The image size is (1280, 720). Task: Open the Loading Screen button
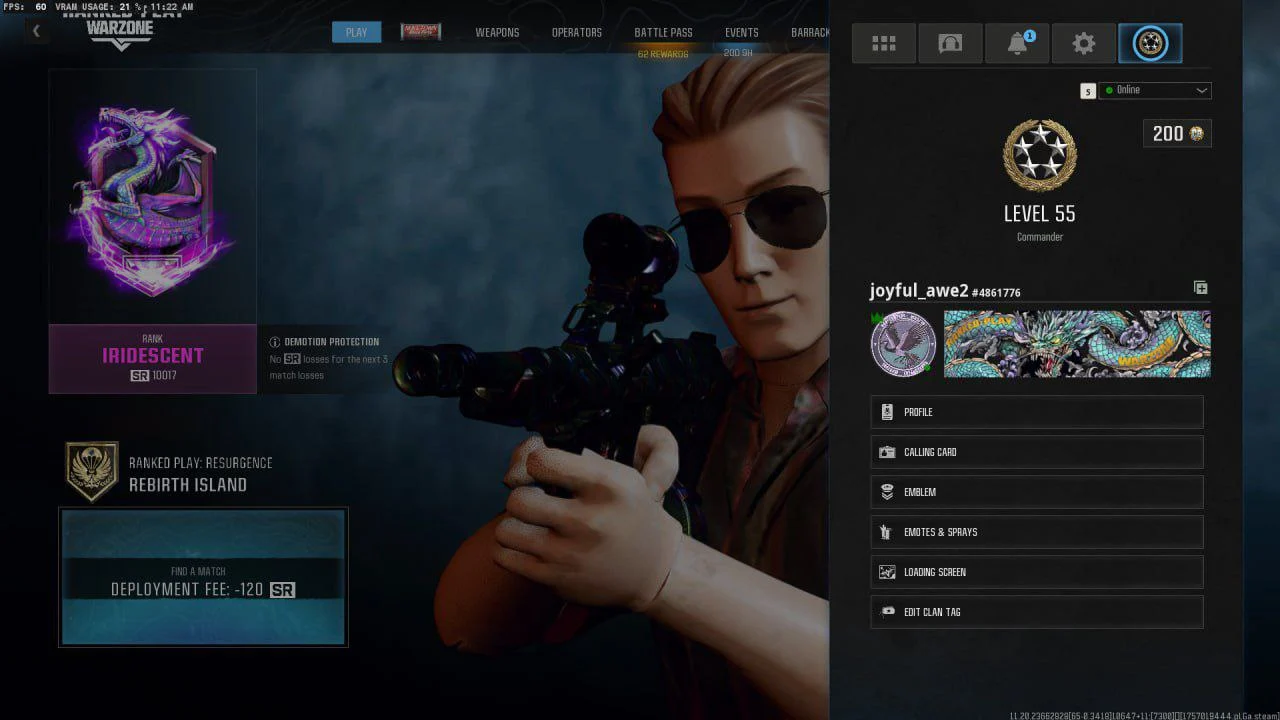[1037, 572]
